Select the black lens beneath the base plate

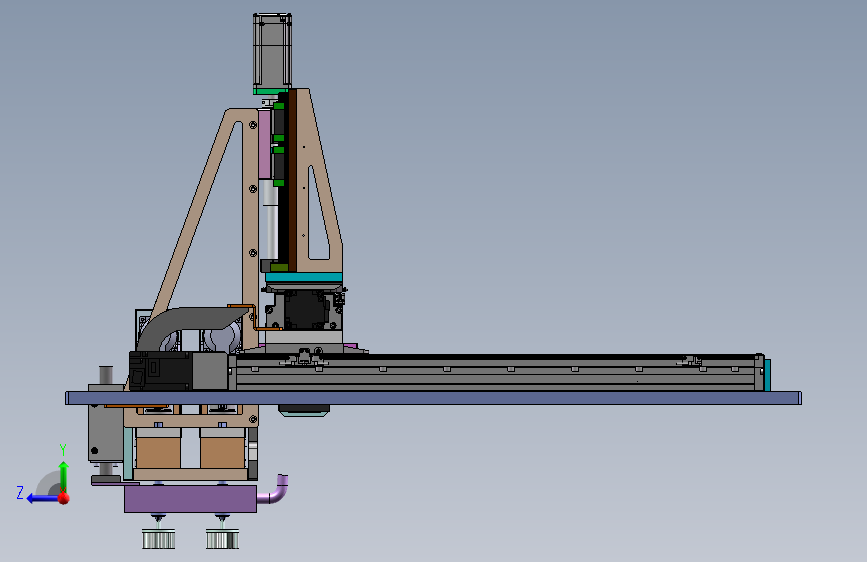304,410
